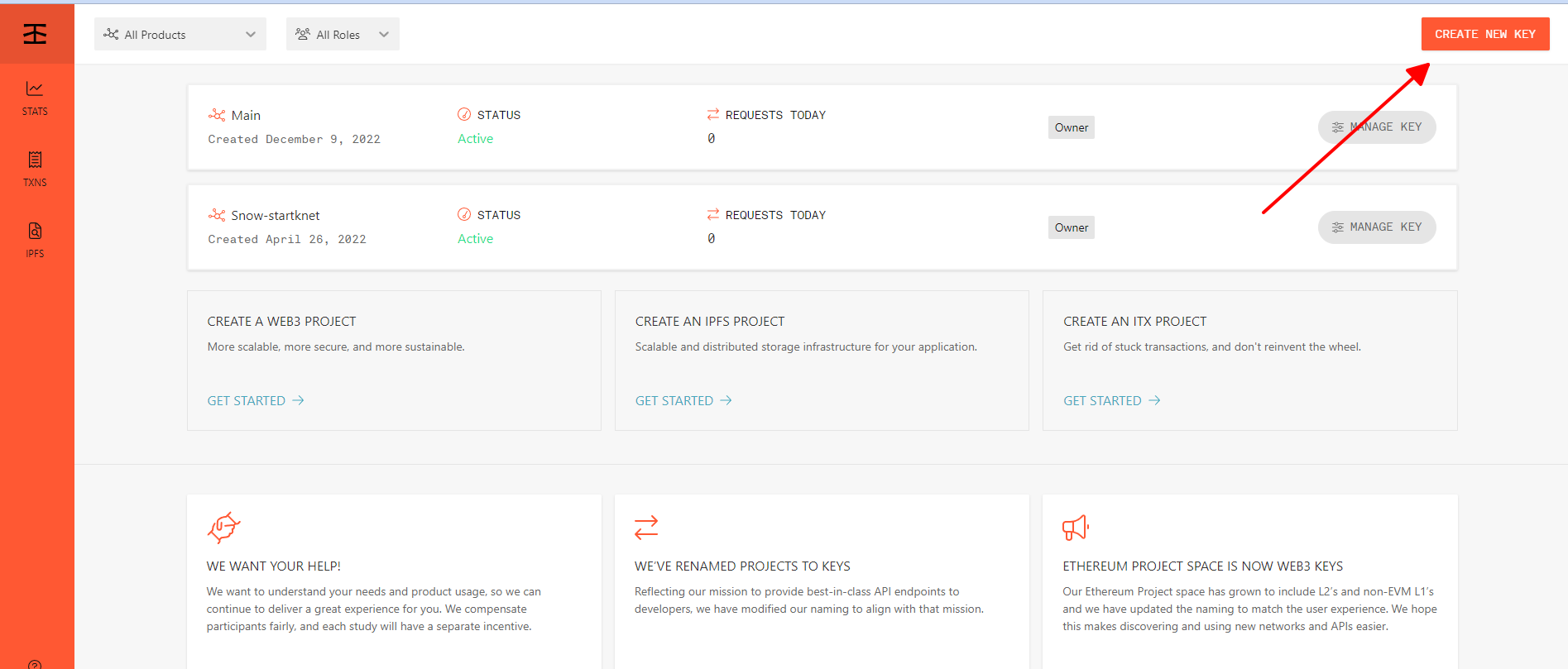Viewport: 1568px width, 669px height.
Task: Click the All Roles people icon
Action: point(303,34)
